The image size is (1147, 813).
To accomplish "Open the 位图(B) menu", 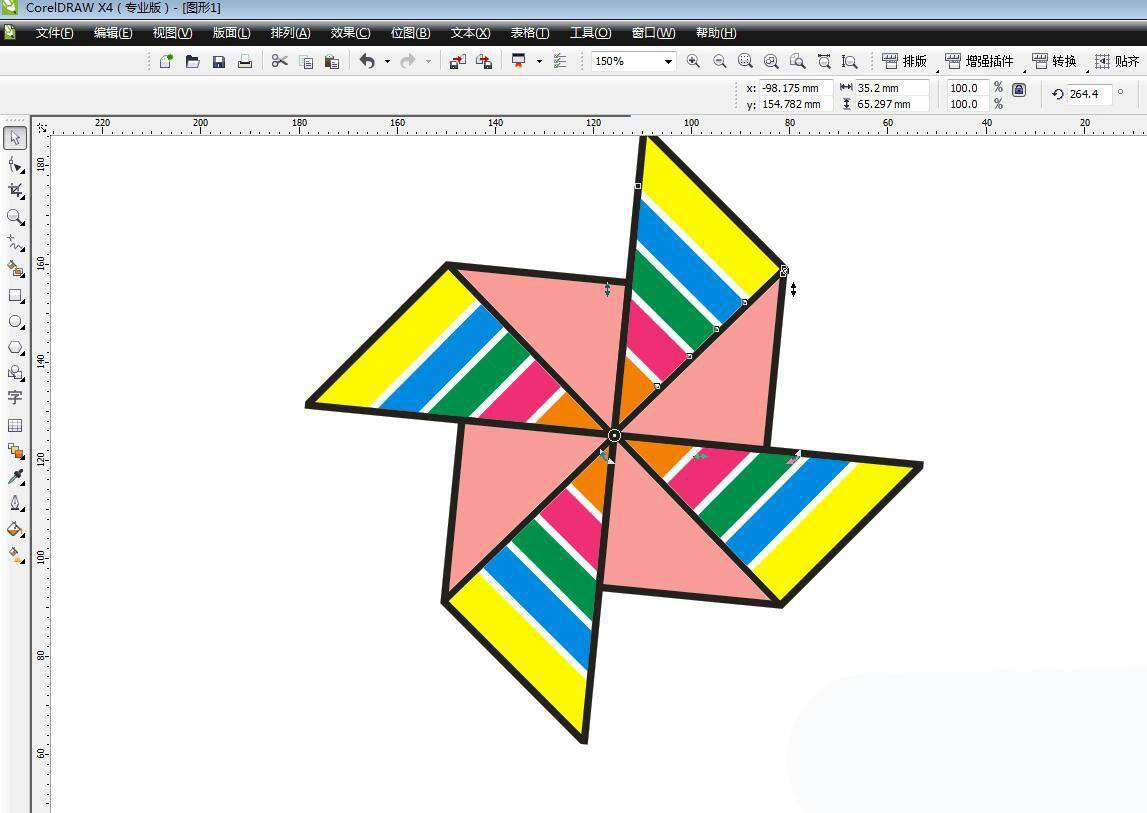I will pos(410,33).
